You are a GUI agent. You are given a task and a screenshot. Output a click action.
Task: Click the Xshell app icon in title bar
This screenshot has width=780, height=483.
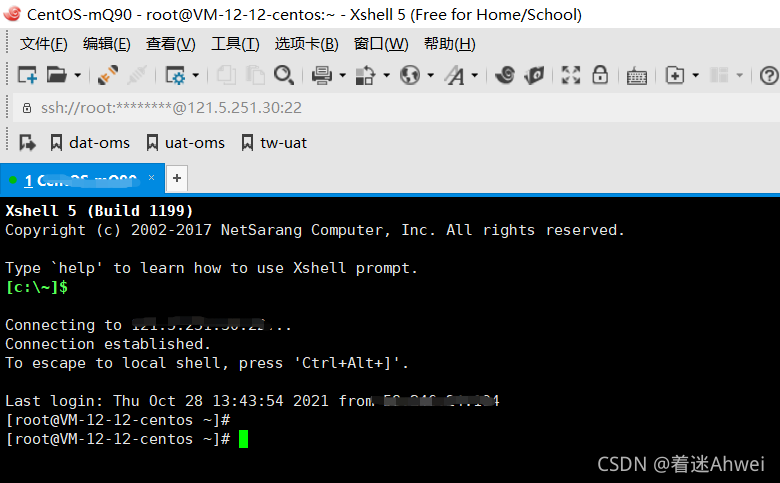12,14
